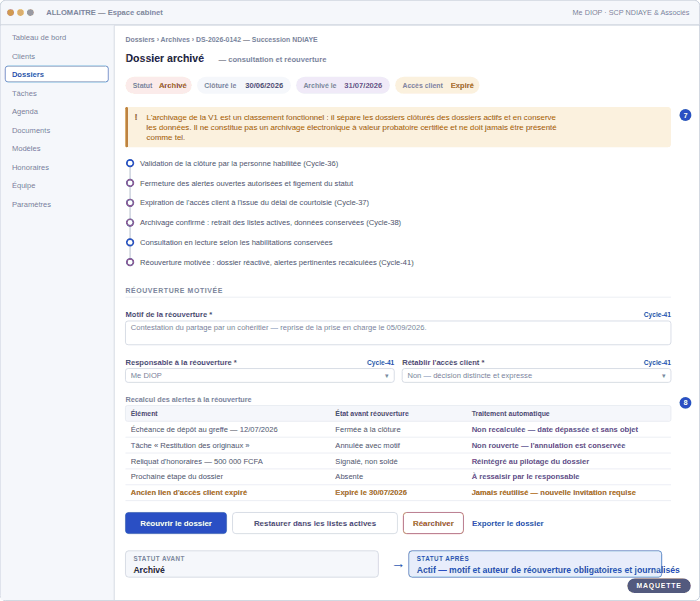The width and height of the screenshot is (700, 601).
Task: Click the cell Réintégré au pilotage du dossier
Action: point(530,462)
